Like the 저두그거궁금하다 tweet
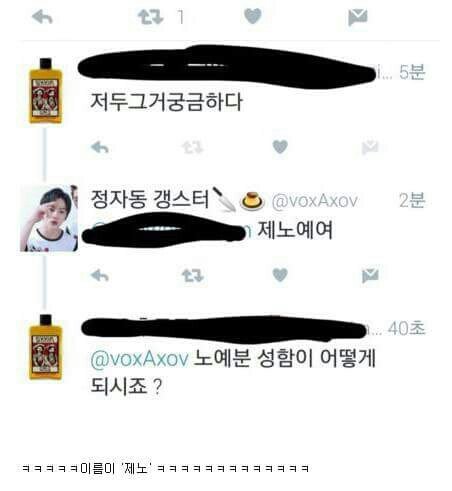This screenshot has width=452, height=491. pos(280,147)
